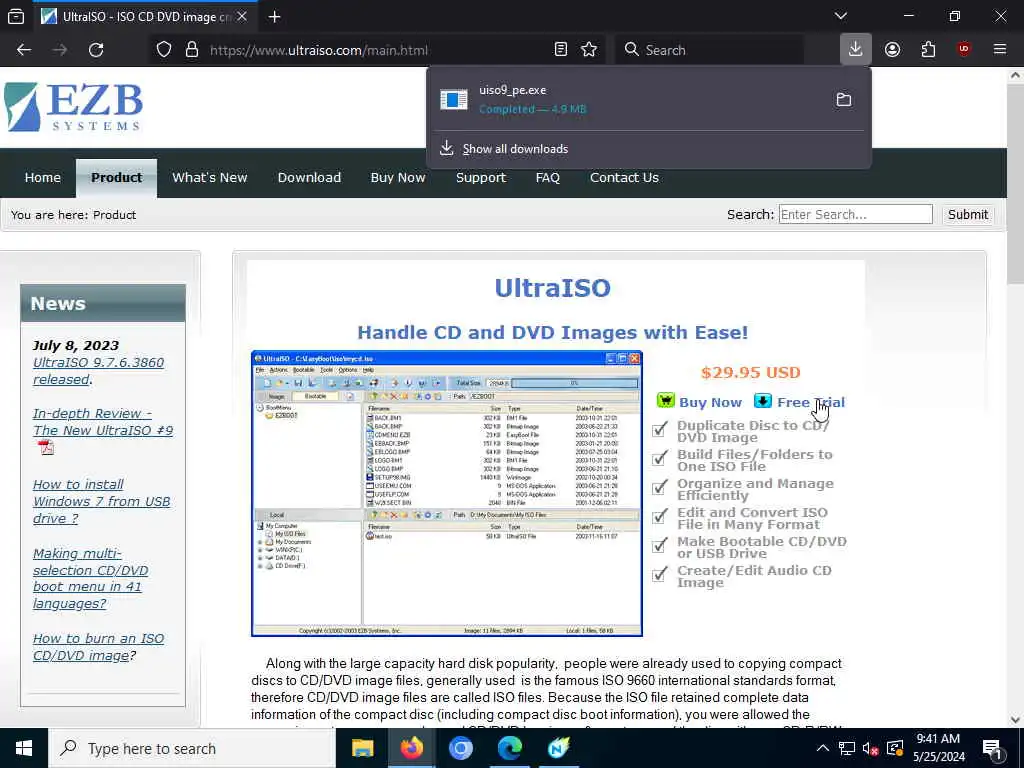Open the downloads toolbar button

coord(856,50)
